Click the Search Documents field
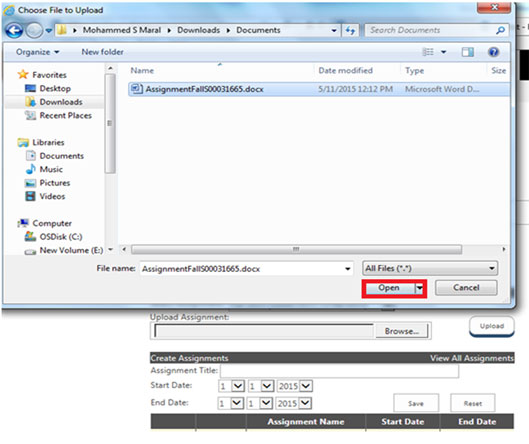Screen dimensions: 529x444 (431, 30)
